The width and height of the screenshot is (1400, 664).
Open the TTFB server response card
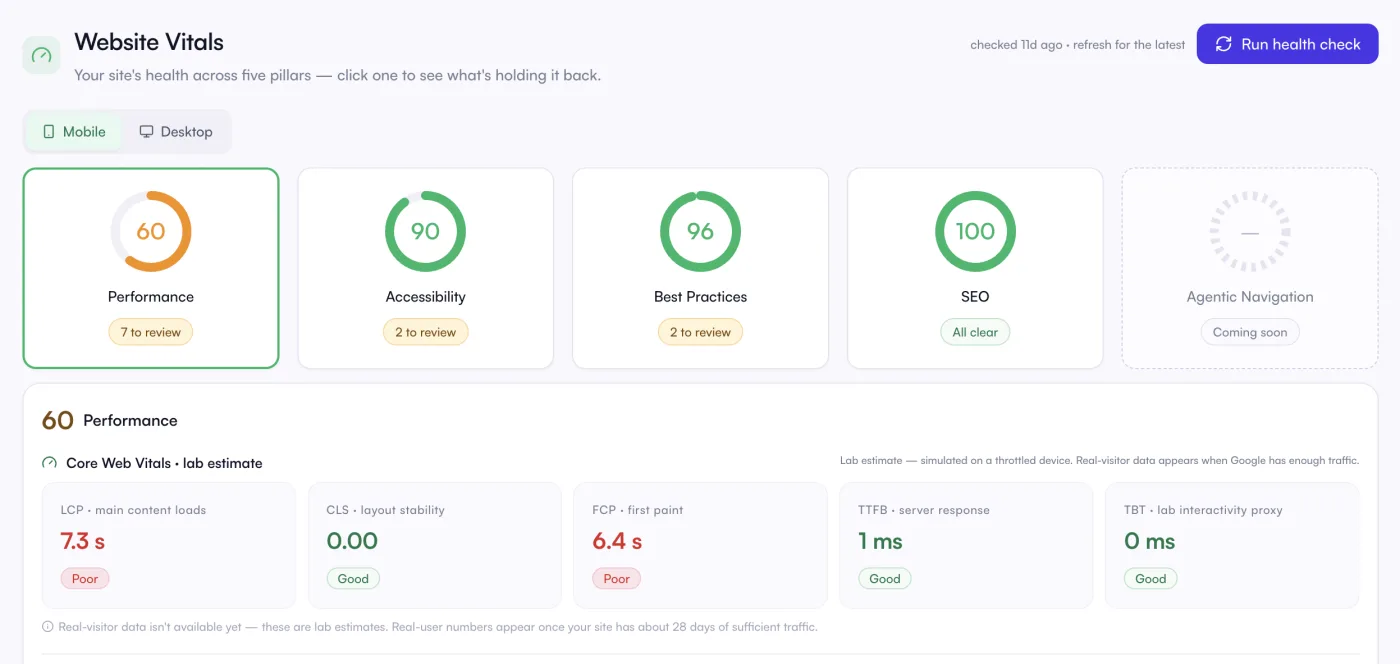click(966, 545)
